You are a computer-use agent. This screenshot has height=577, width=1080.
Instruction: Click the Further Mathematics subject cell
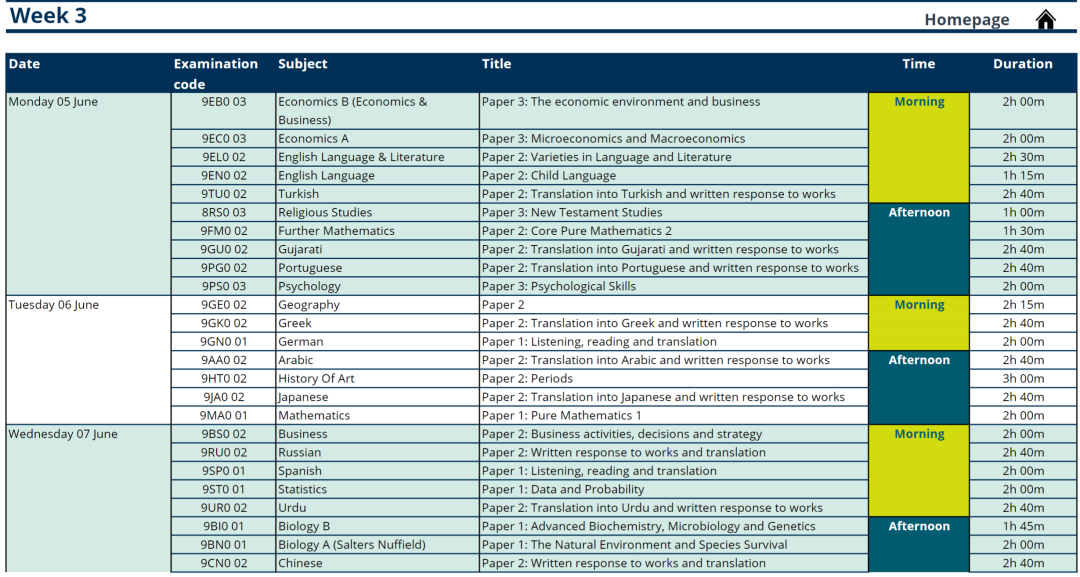click(377, 231)
